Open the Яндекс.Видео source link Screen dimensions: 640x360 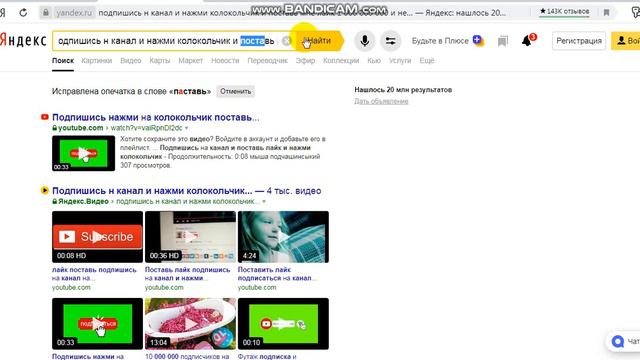click(x=83, y=201)
